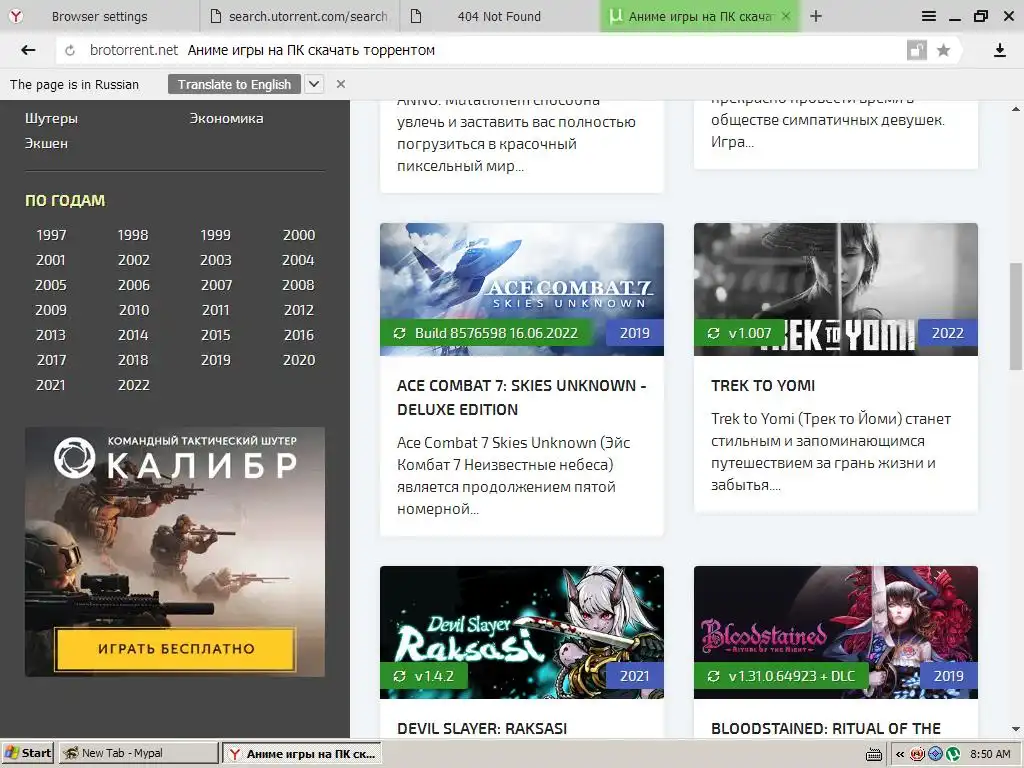Open TREK TO YOMI title link
The height and width of the screenshot is (768, 1024).
coord(763,386)
